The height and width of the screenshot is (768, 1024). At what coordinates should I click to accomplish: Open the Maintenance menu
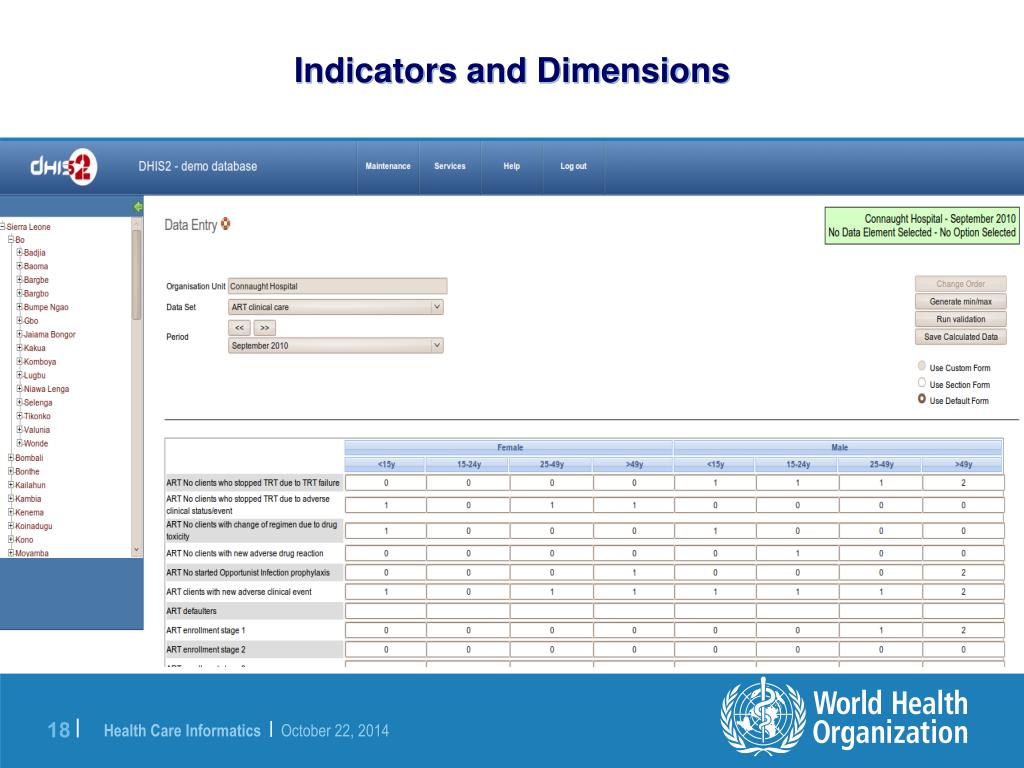pyautogui.click(x=388, y=167)
